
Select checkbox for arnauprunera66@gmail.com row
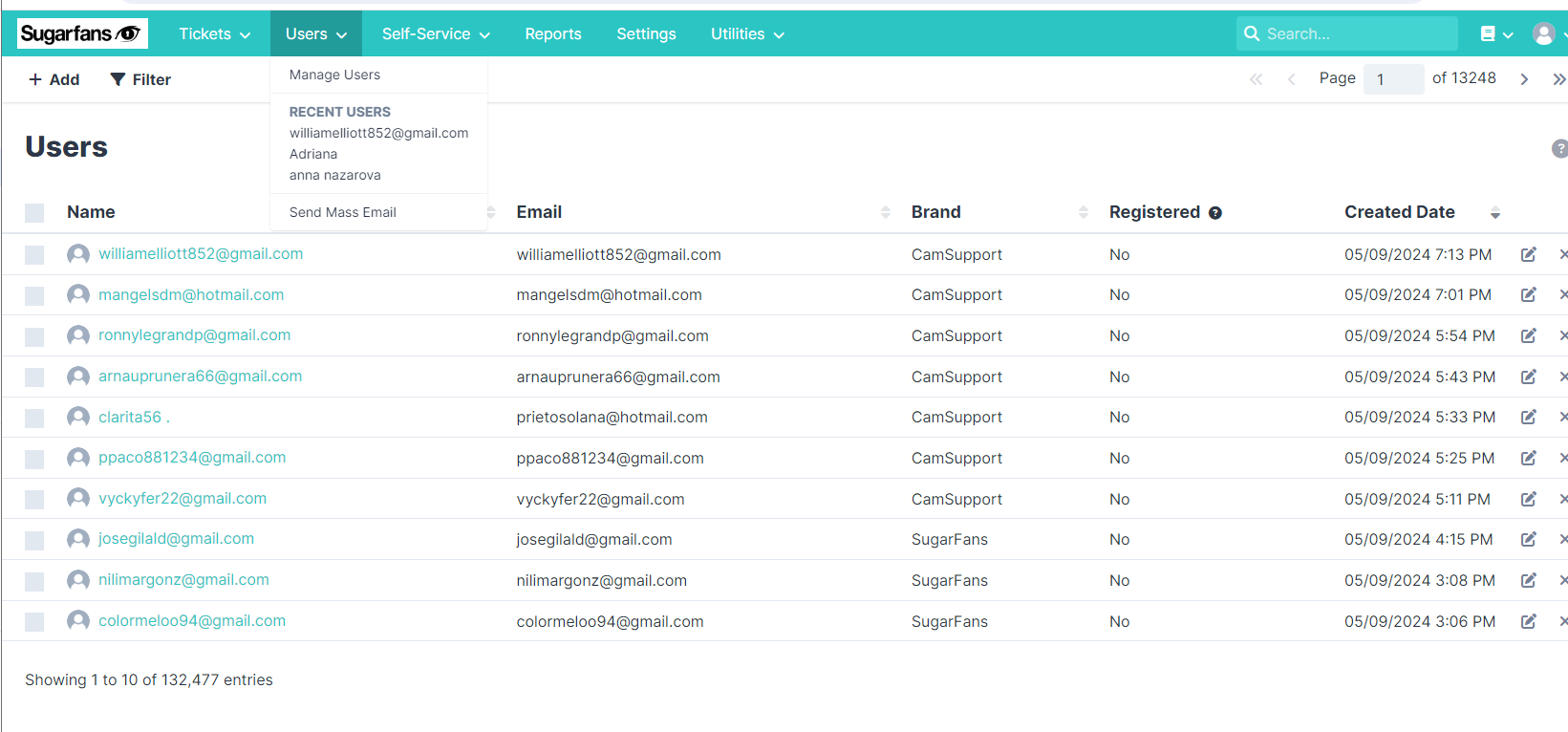click(x=34, y=377)
